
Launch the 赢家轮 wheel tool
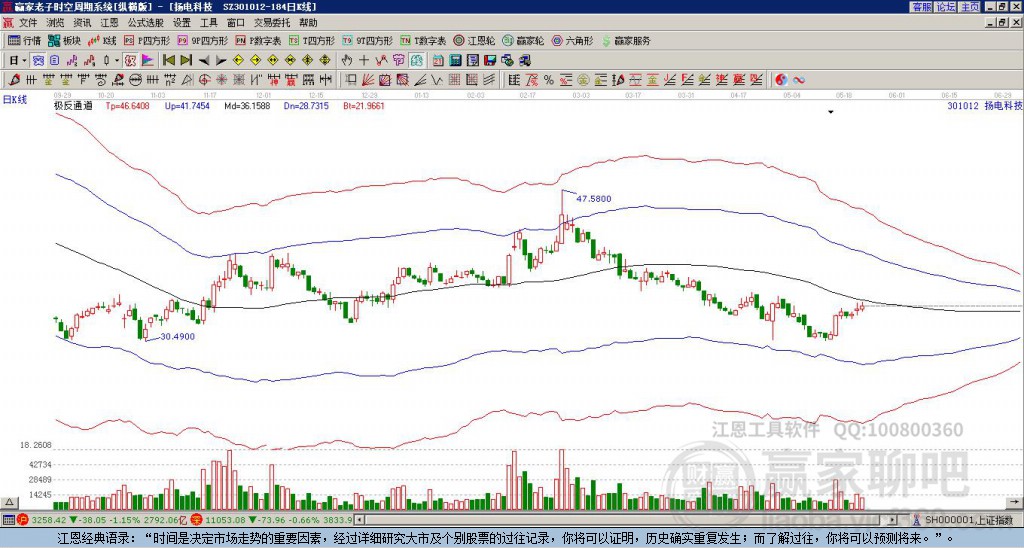pyautogui.click(x=523, y=40)
